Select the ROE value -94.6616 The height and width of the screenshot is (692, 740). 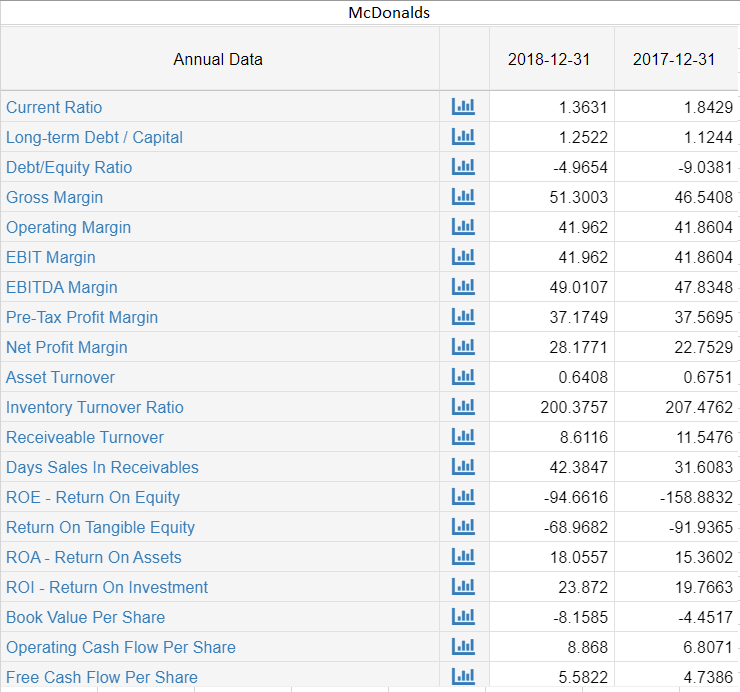[x=575, y=497]
